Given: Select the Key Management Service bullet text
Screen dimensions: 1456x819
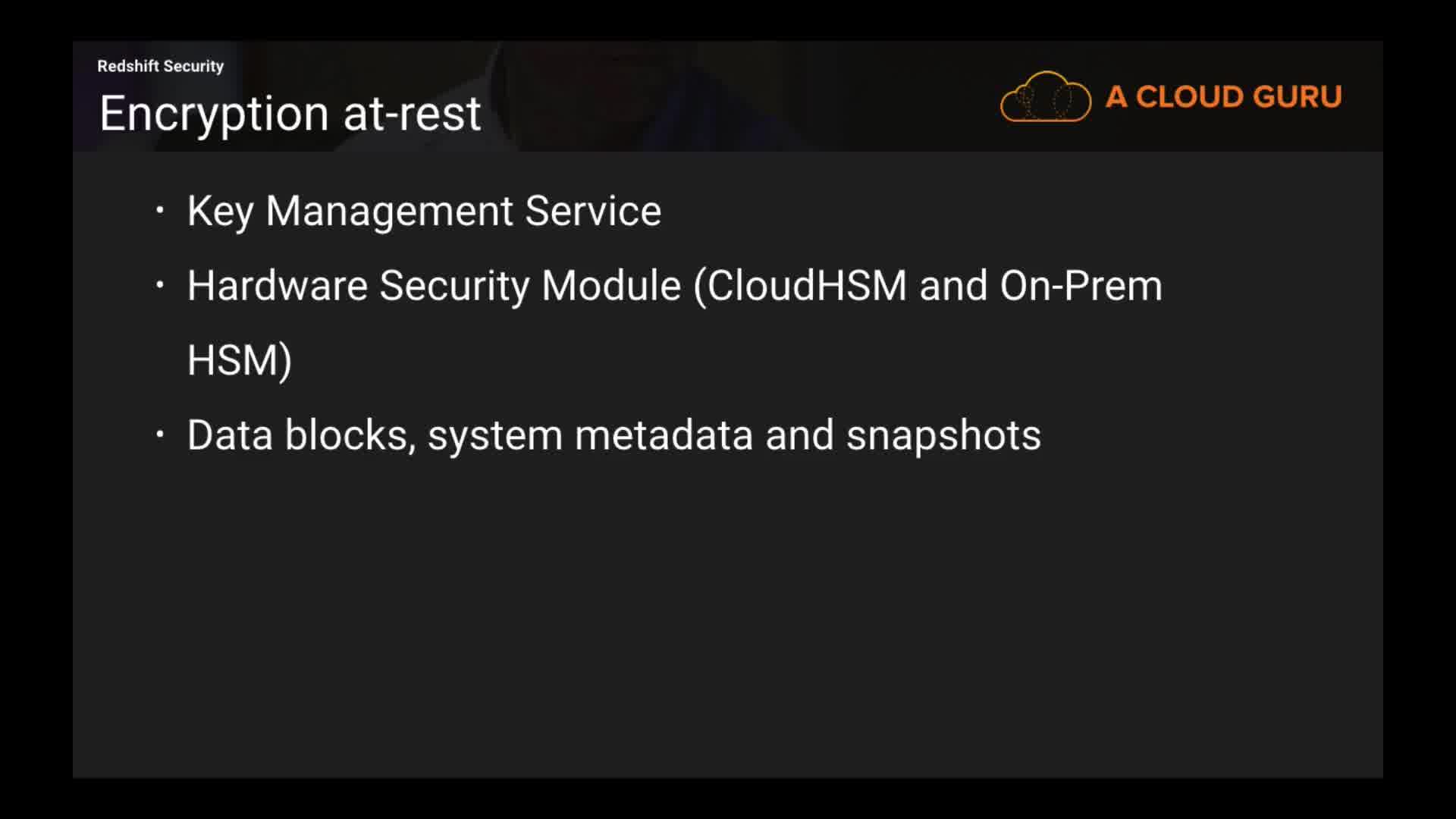Looking at the screenshot, I should pos(424,211).
